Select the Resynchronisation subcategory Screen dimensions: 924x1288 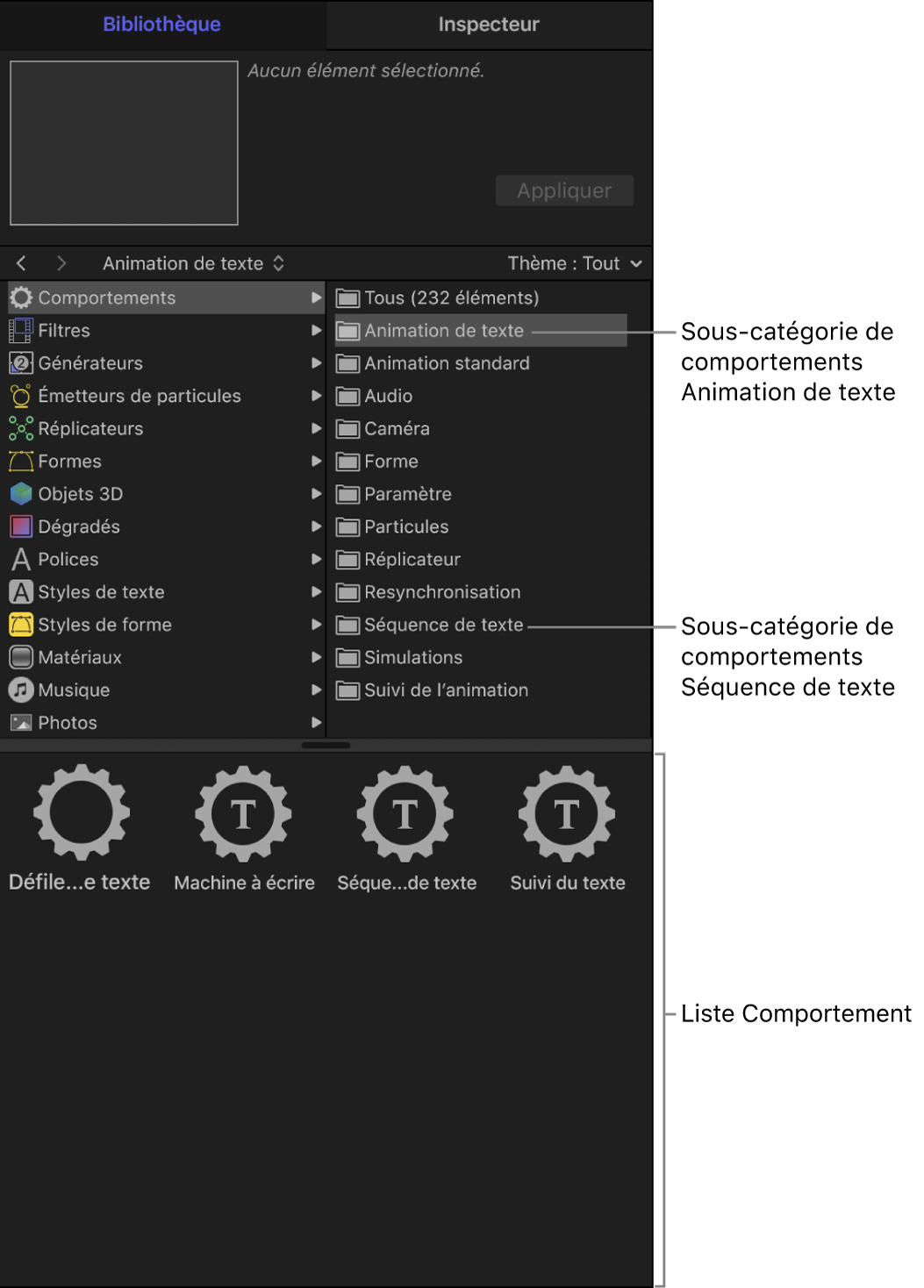tap(481, 592)
